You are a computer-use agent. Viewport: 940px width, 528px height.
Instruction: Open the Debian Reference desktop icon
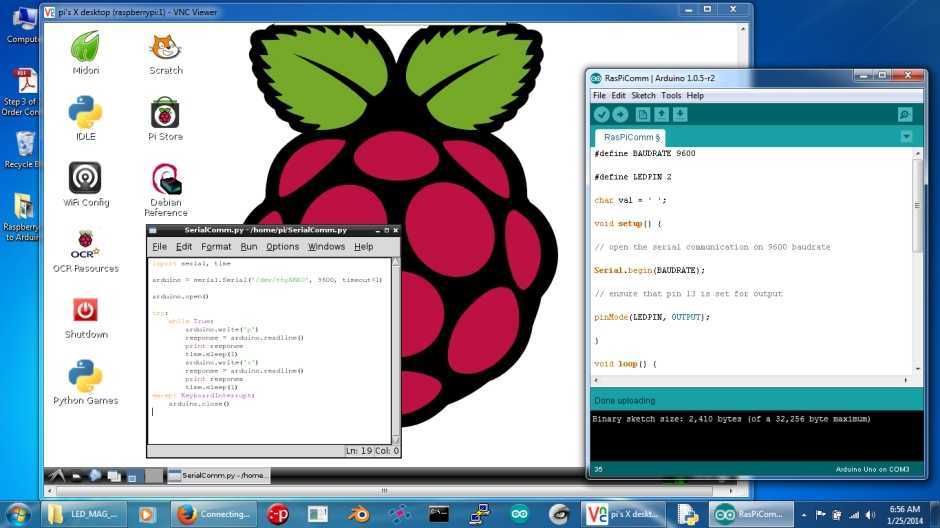[166, 189]
